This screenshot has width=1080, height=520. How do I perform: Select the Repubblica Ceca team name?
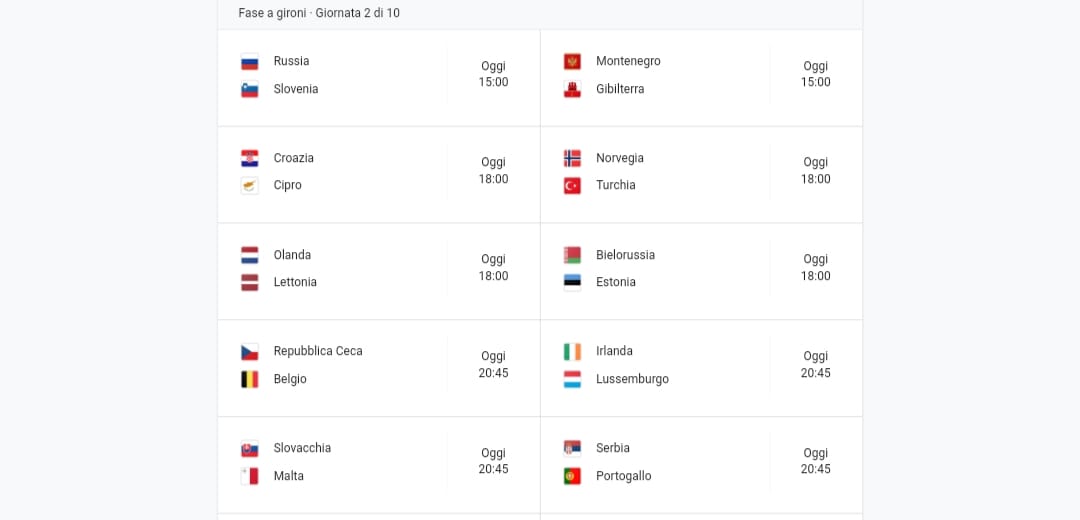[x=318, y=351]
